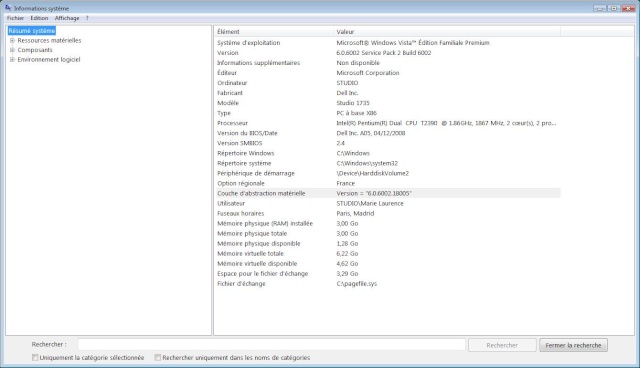Select the Mémoire physique totale row
The width and height of the screenshot is (640, 368).
387,233
